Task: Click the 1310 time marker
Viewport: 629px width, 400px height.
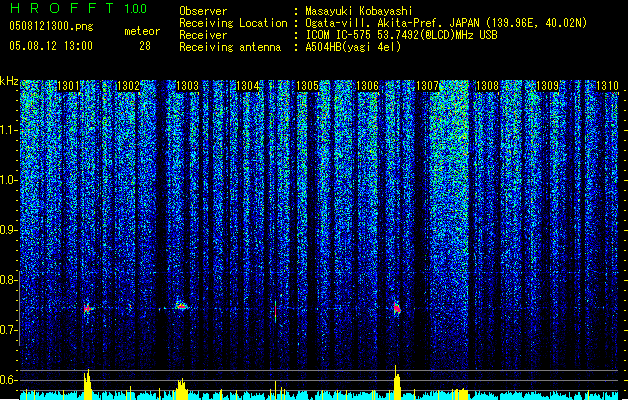Action: click(x=607, y=86)
